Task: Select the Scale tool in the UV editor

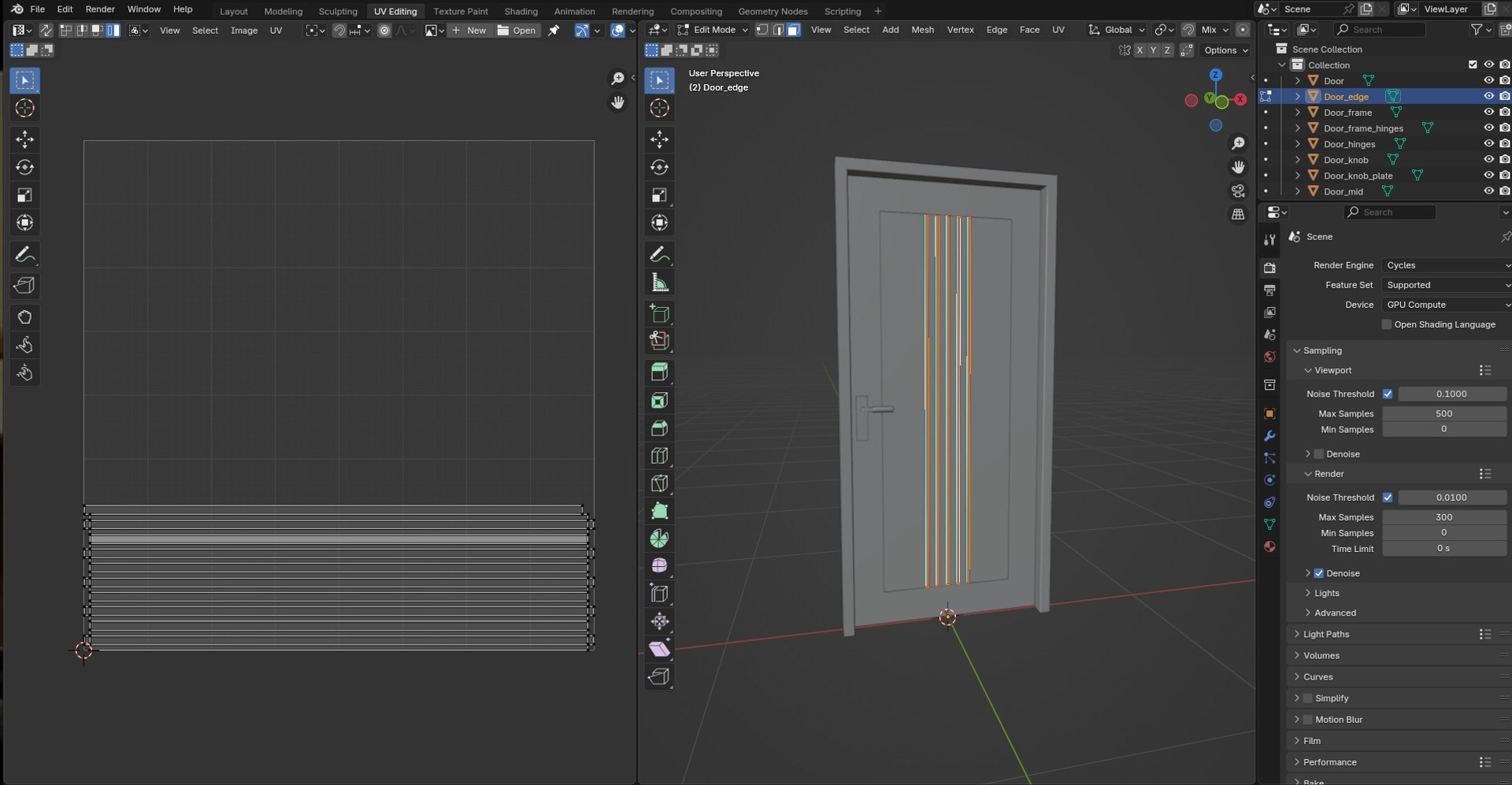Action: (x=24, y=194)
